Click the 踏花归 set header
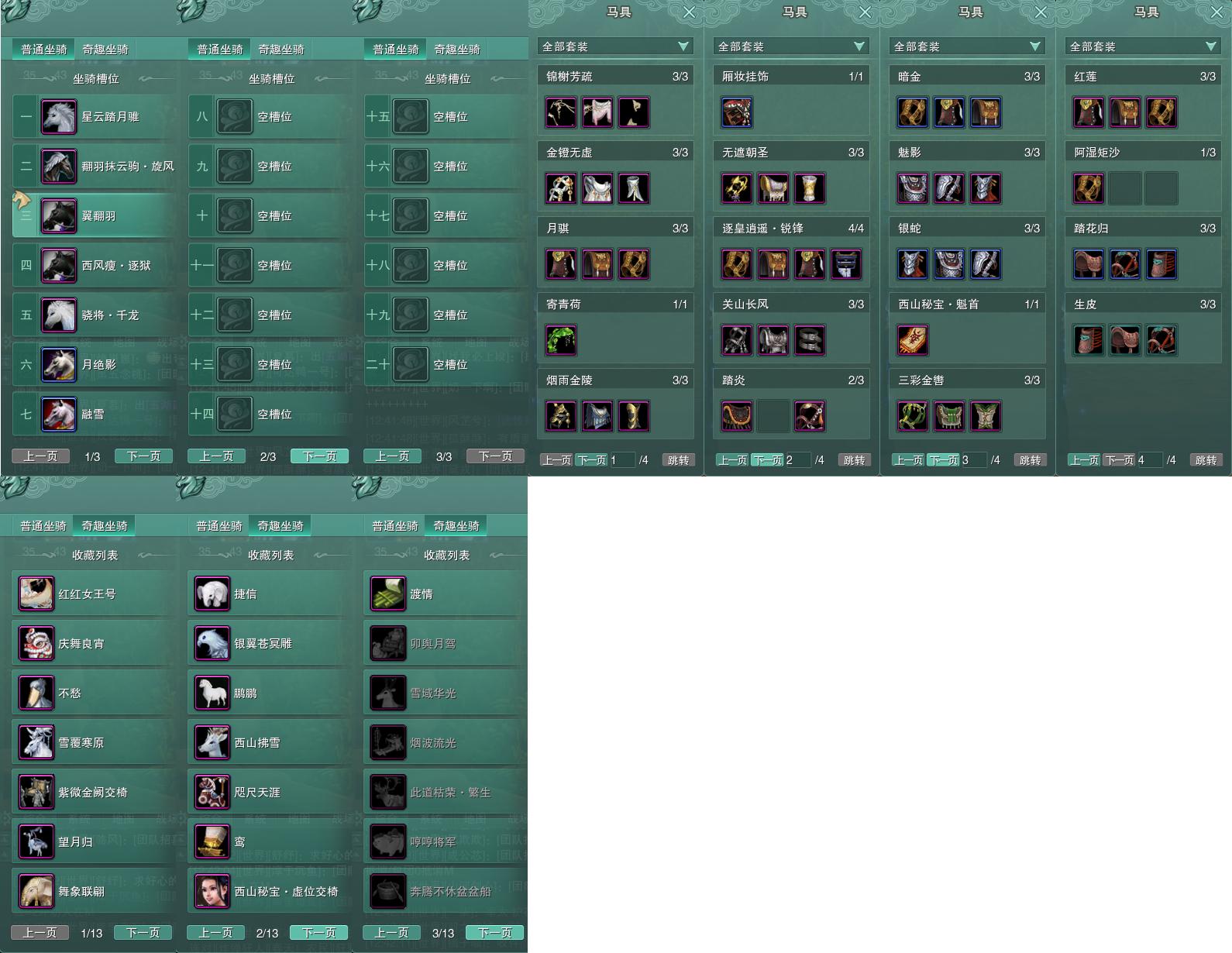 coord(1143,229)
